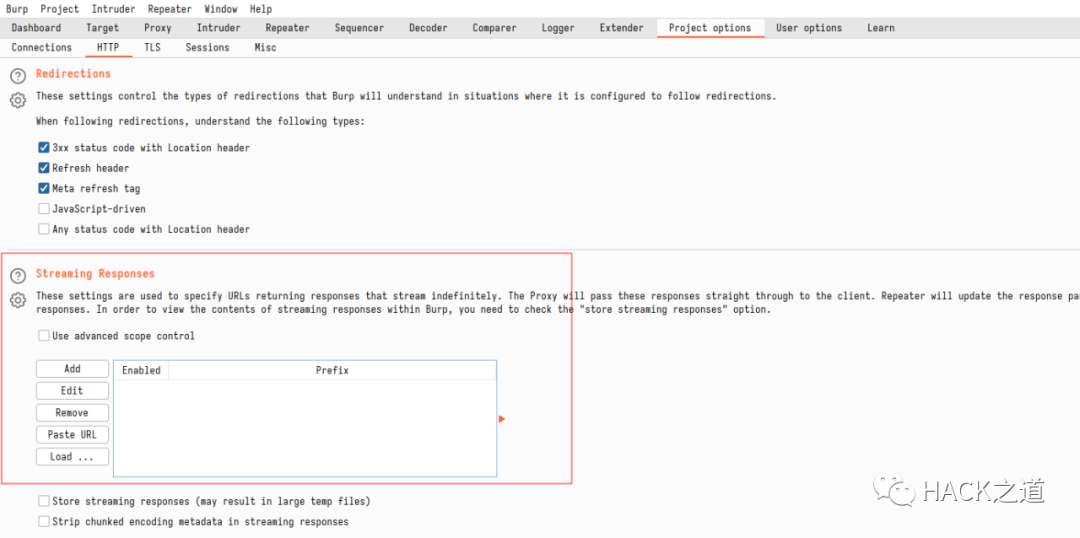Switch to Intruder tab

pos(218,28)
